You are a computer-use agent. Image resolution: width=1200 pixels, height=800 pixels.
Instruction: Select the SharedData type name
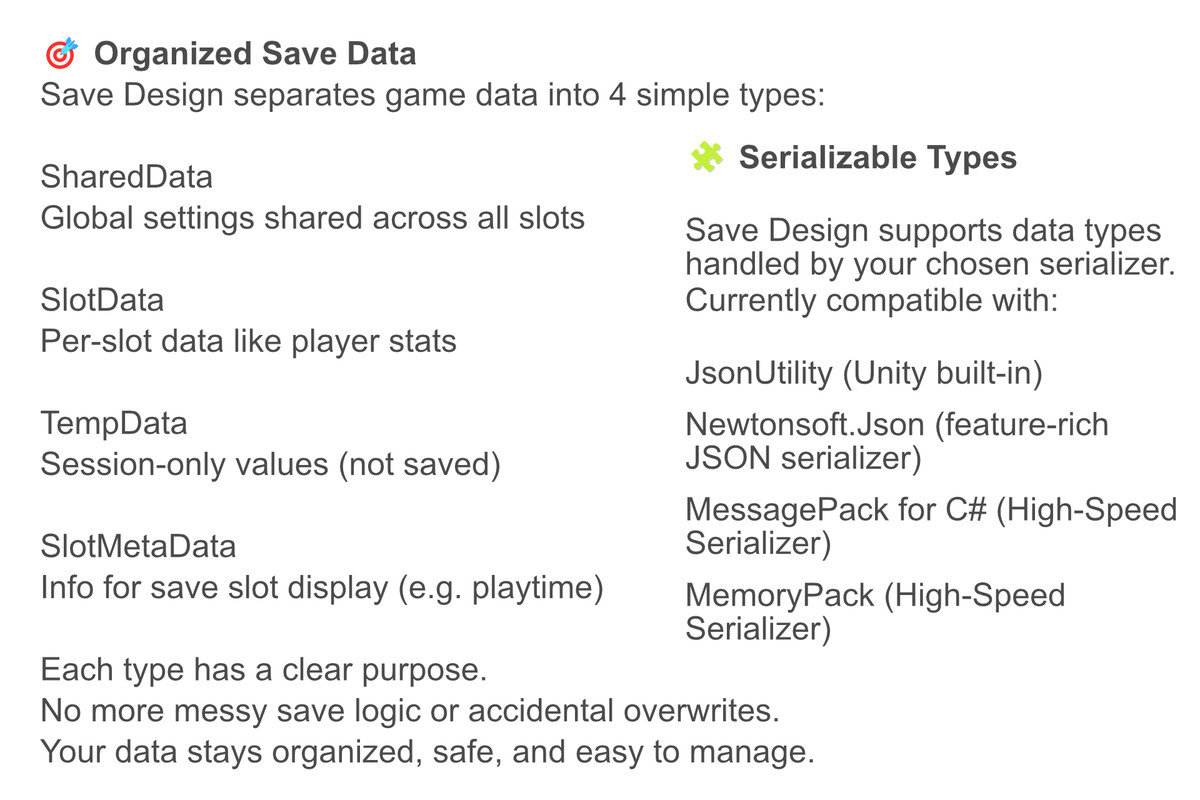pos(126,177)
